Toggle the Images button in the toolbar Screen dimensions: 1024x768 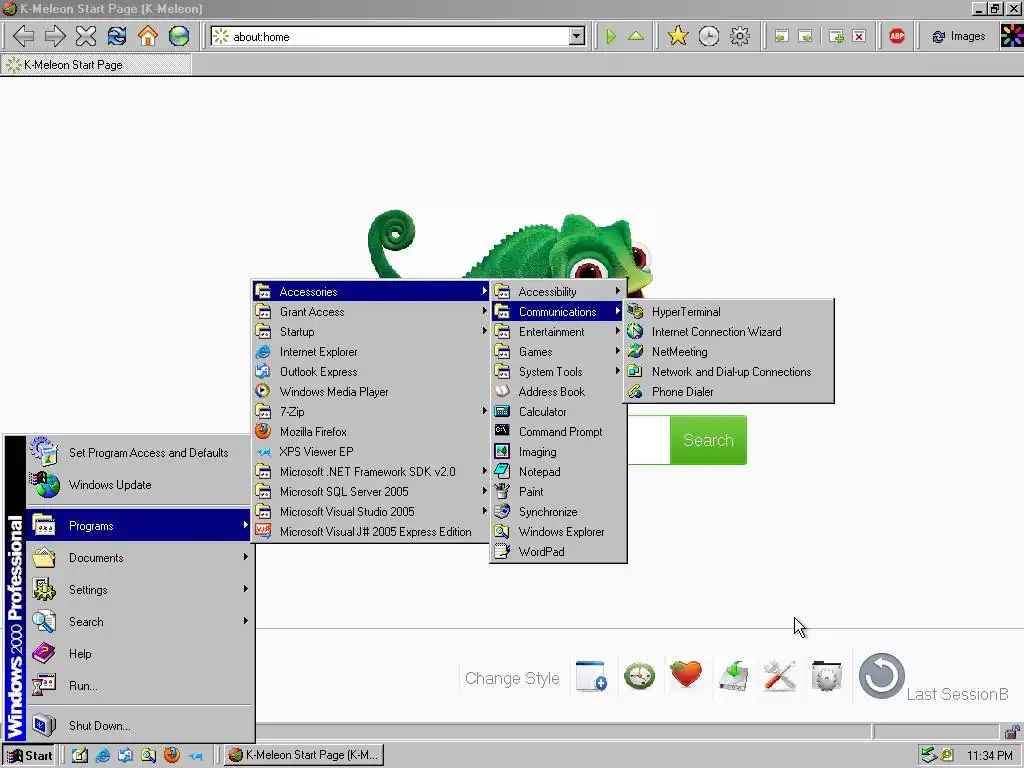click(958, 36)
